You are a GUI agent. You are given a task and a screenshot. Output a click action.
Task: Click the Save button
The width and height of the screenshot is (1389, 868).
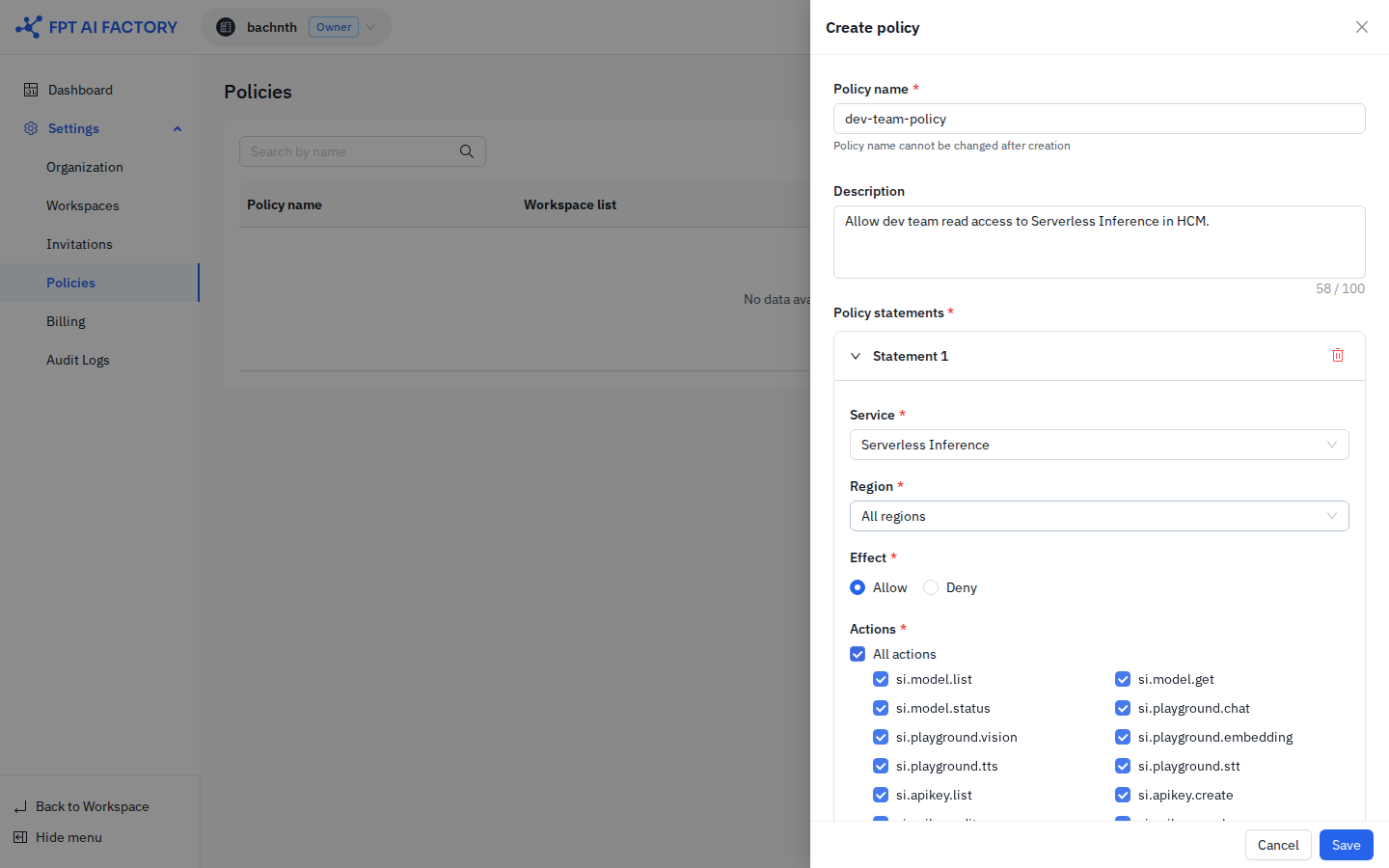(1347, 845)
